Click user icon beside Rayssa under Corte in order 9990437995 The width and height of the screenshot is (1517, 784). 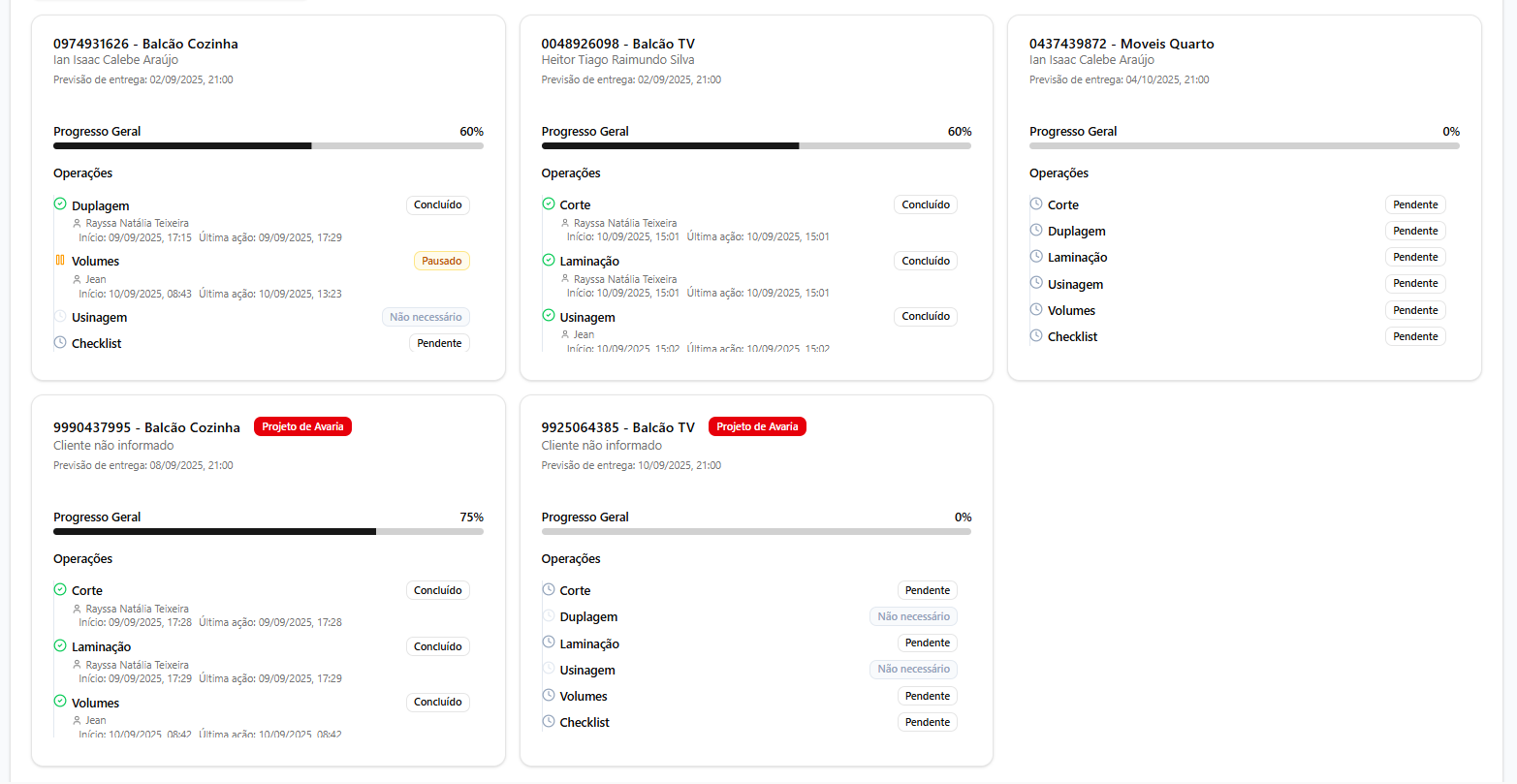(x=78, y=610)
